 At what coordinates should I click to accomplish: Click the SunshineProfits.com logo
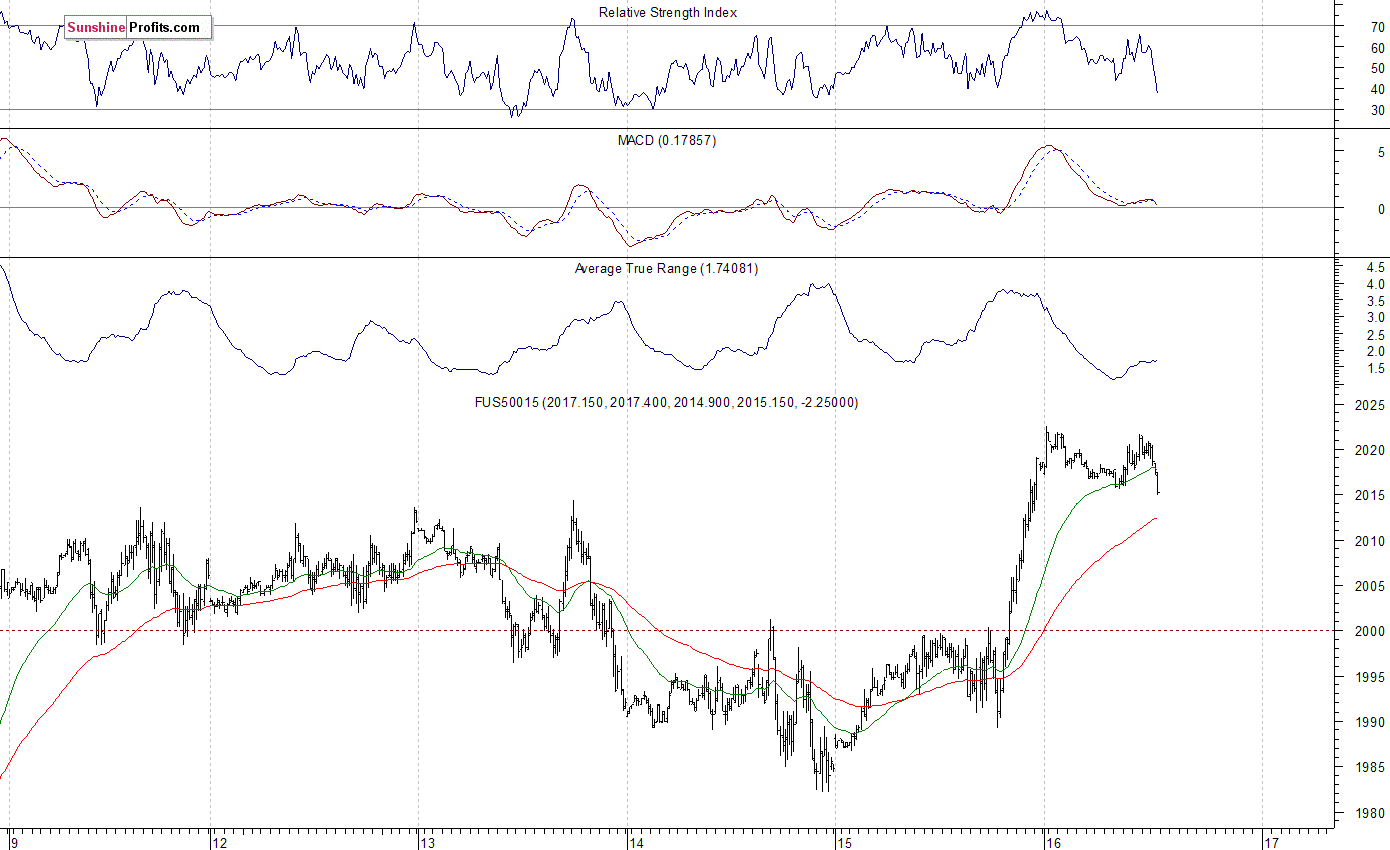tap(138, 28)
